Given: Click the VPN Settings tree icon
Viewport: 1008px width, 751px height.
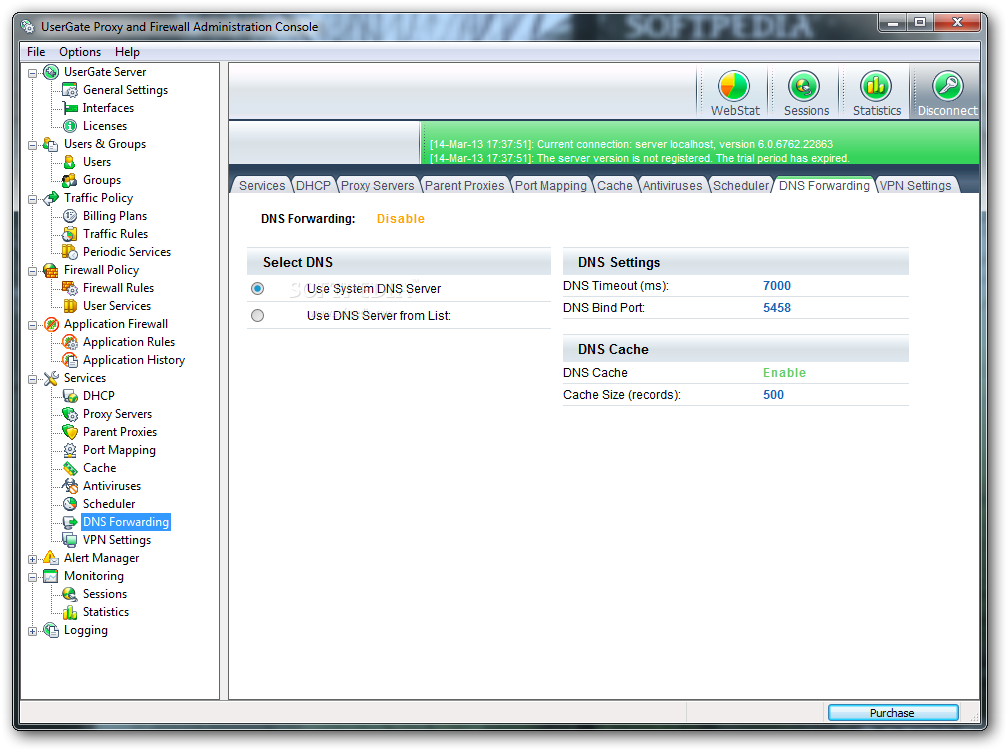Looking at the screenshot, I should (x=70, y=540).
